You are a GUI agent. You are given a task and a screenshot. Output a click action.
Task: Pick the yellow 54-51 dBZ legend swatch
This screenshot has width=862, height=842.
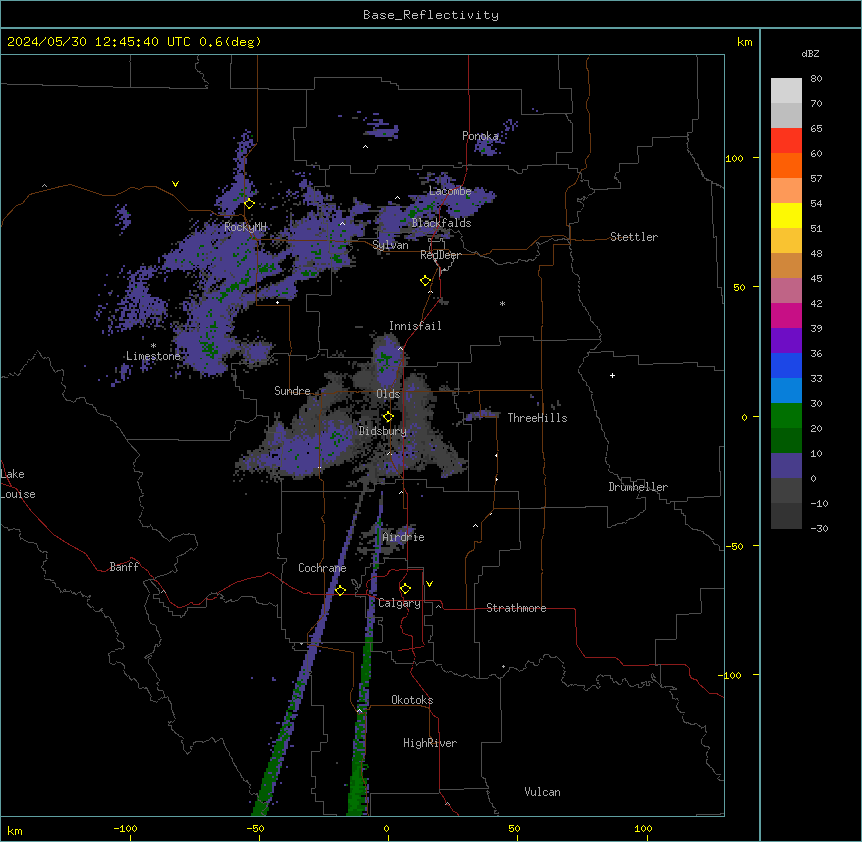point(786,215)
